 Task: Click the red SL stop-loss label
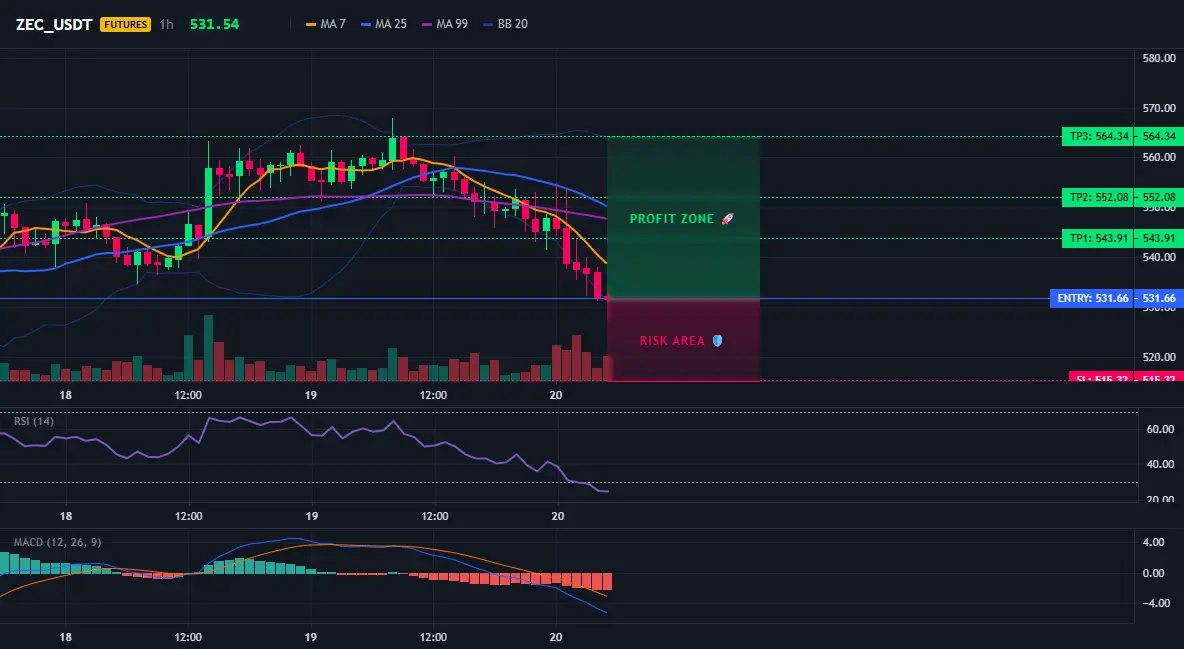[1102, 377]
